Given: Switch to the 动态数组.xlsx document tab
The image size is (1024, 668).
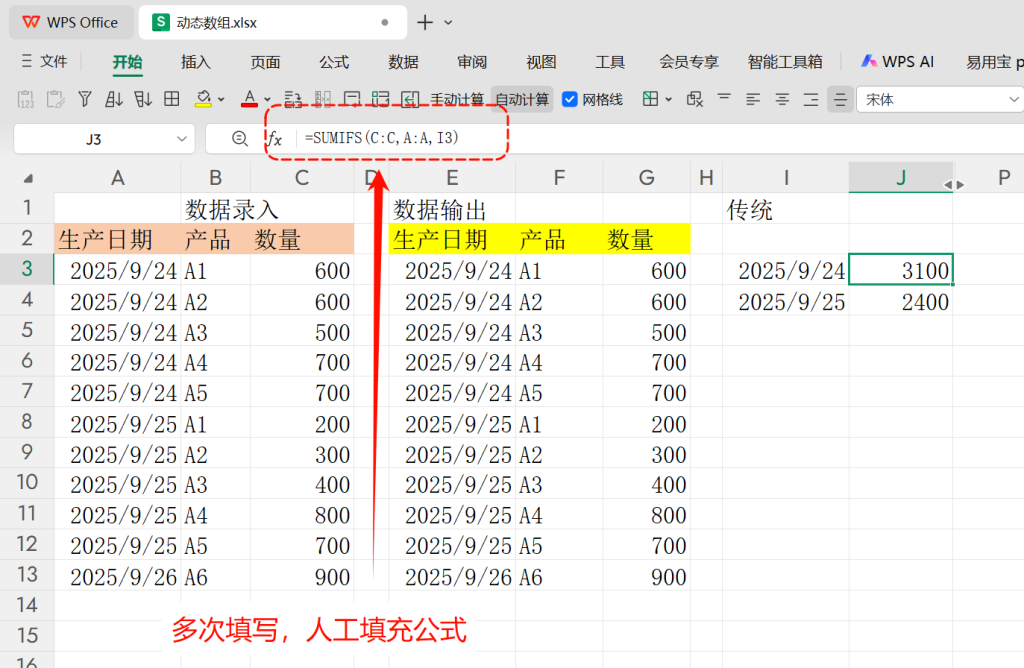Looking at the screenshot, I should tap(272, 22).
